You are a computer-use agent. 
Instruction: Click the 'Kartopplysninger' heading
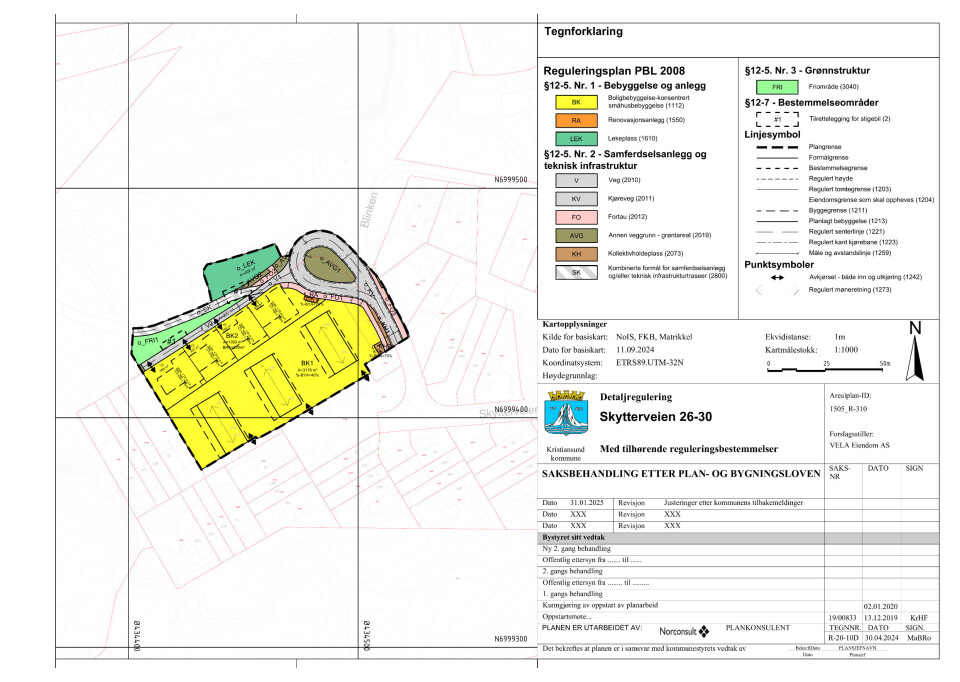click(x=574, y=324)
